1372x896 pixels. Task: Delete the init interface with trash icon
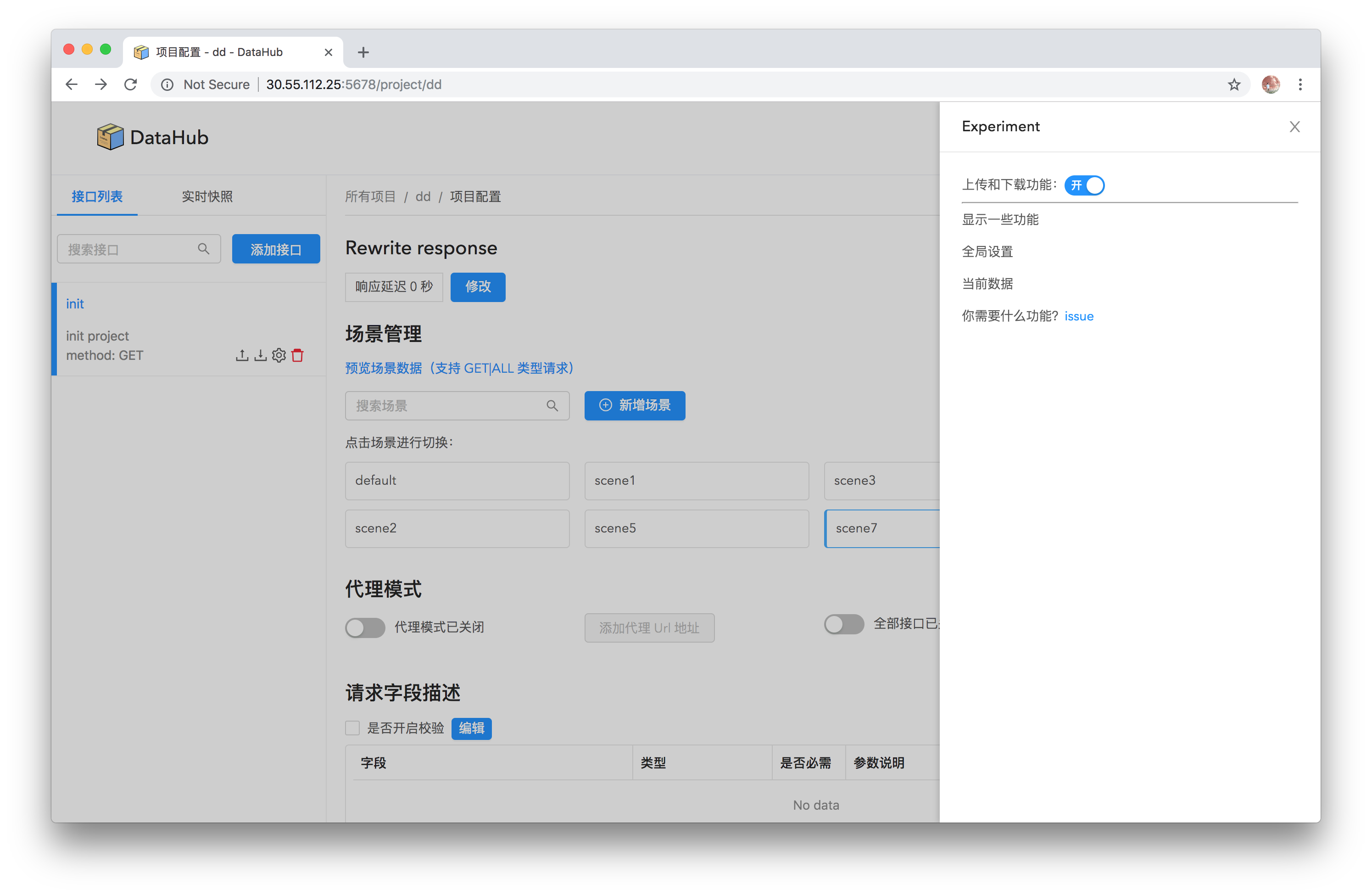[297, 355]
